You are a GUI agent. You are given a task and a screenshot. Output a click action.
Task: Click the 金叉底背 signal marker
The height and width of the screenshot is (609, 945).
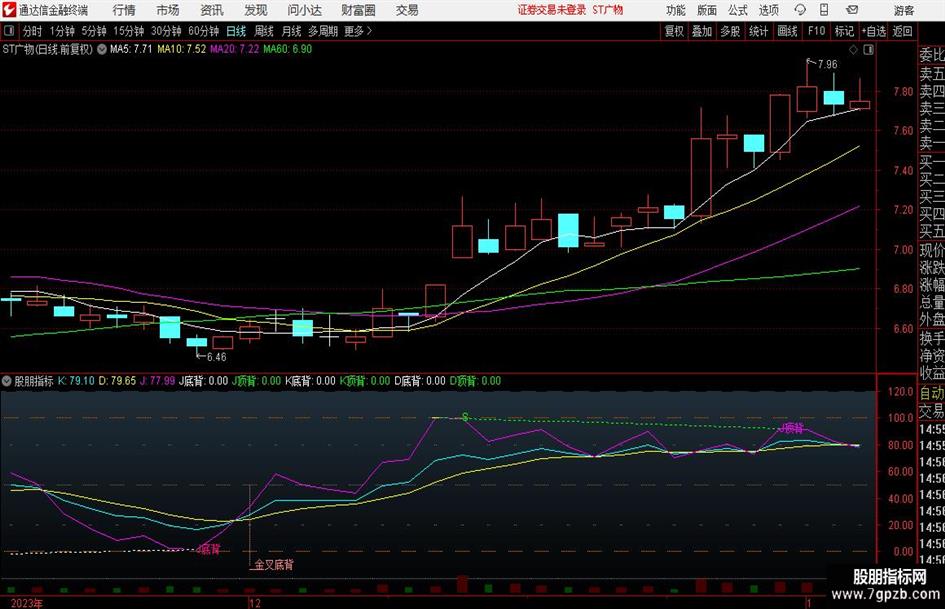[x=273, y=564]
